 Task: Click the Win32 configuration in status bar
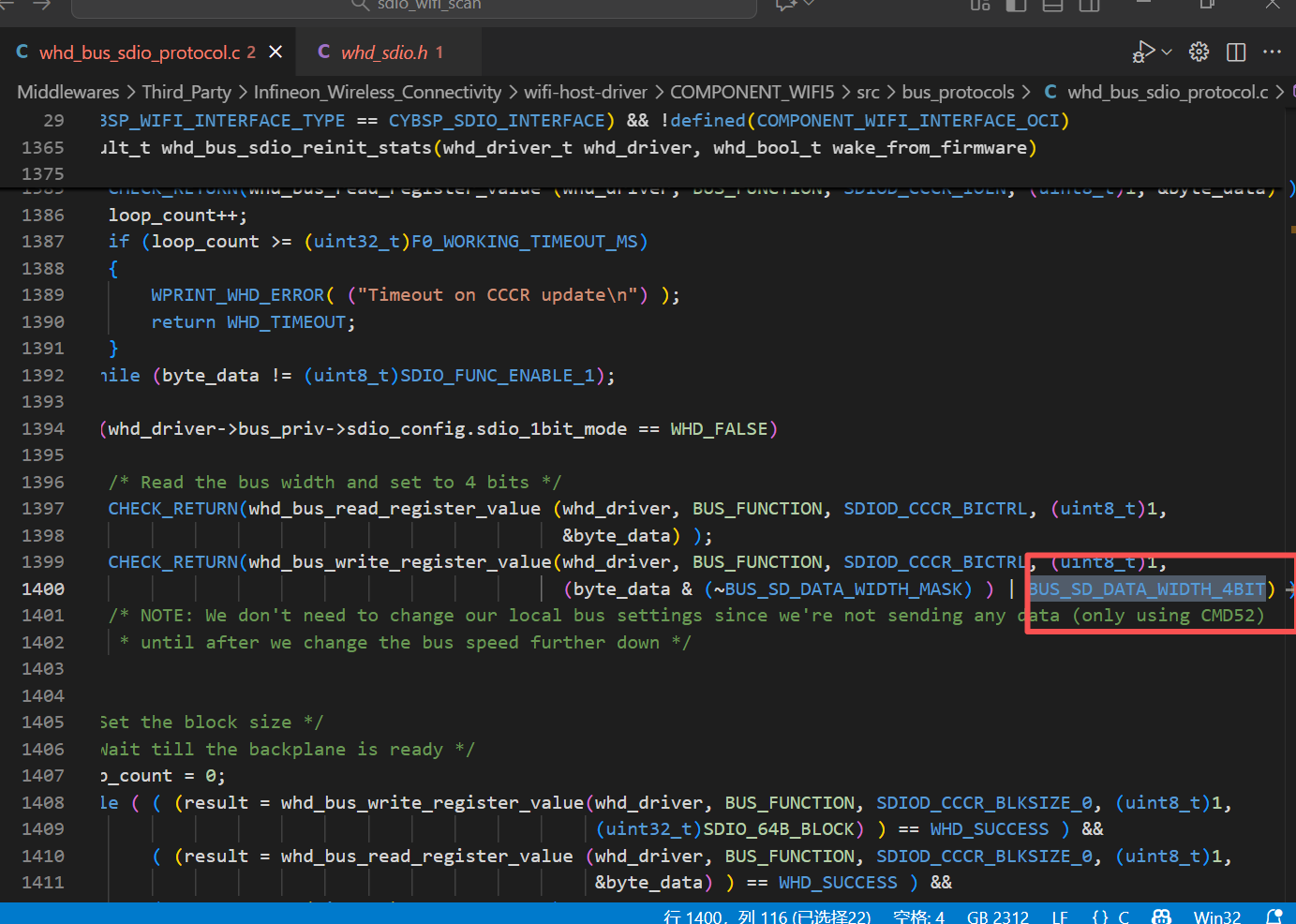pyautogui.click(x=1216, y=917)
